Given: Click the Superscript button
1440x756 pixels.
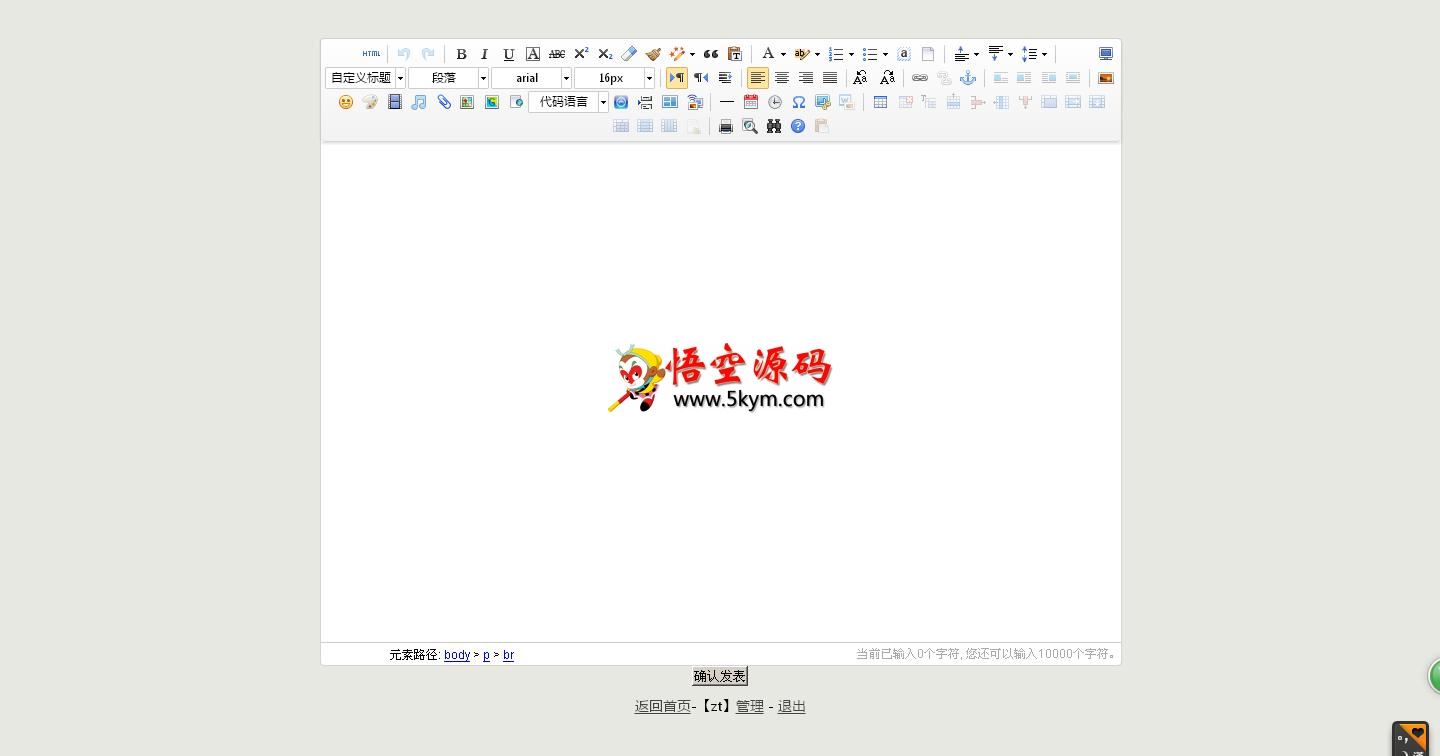Looking at the screenshot, I should 581,54.
